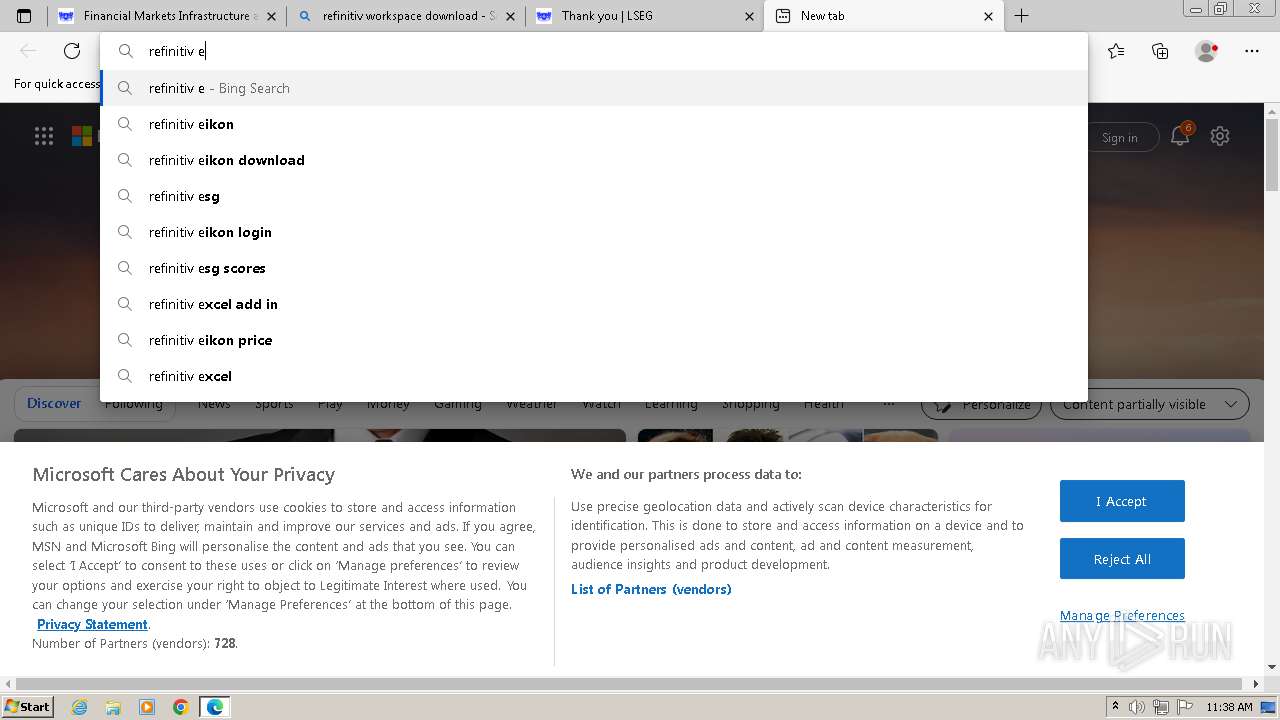This screenshot has width=1280, height=720.
Task: Show hidden system tray icons
Action: click(x=1115, y=707)
